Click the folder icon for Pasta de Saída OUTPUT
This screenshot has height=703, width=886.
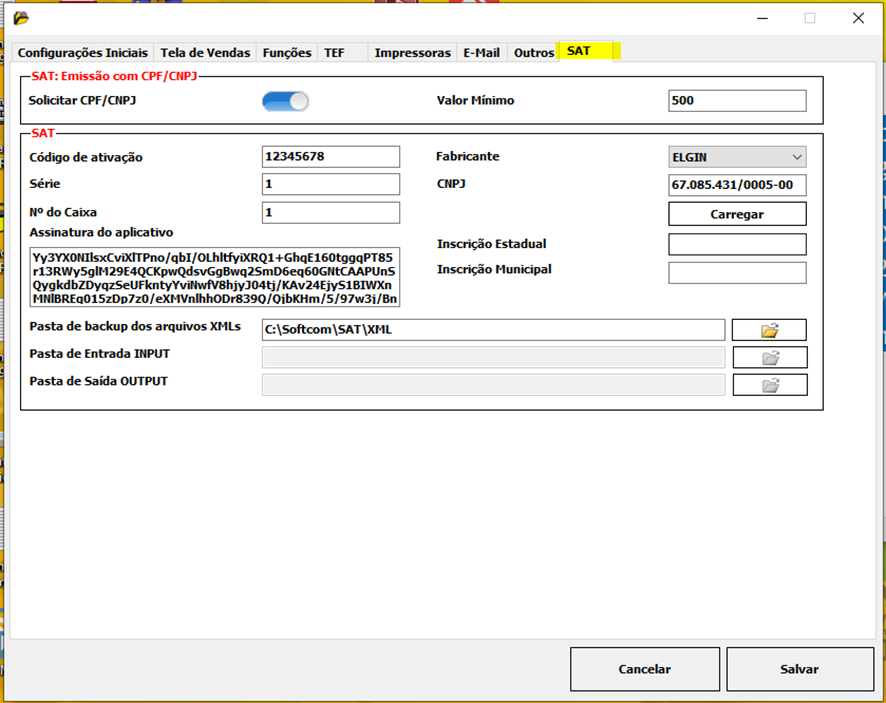pyautogui.click(x=769, y=385)
